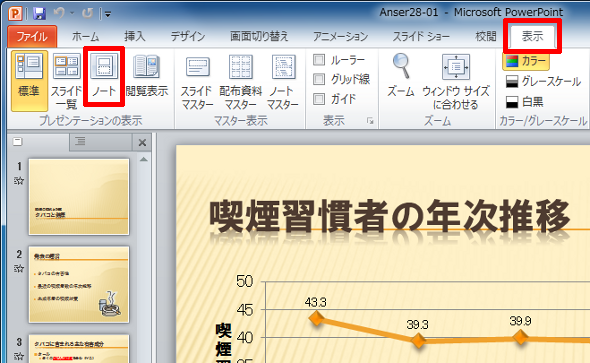Image resolution: width=590 pixels, height=363 pixels.
Task: Click the animation star under slide 2
Action: click(19, 269)
